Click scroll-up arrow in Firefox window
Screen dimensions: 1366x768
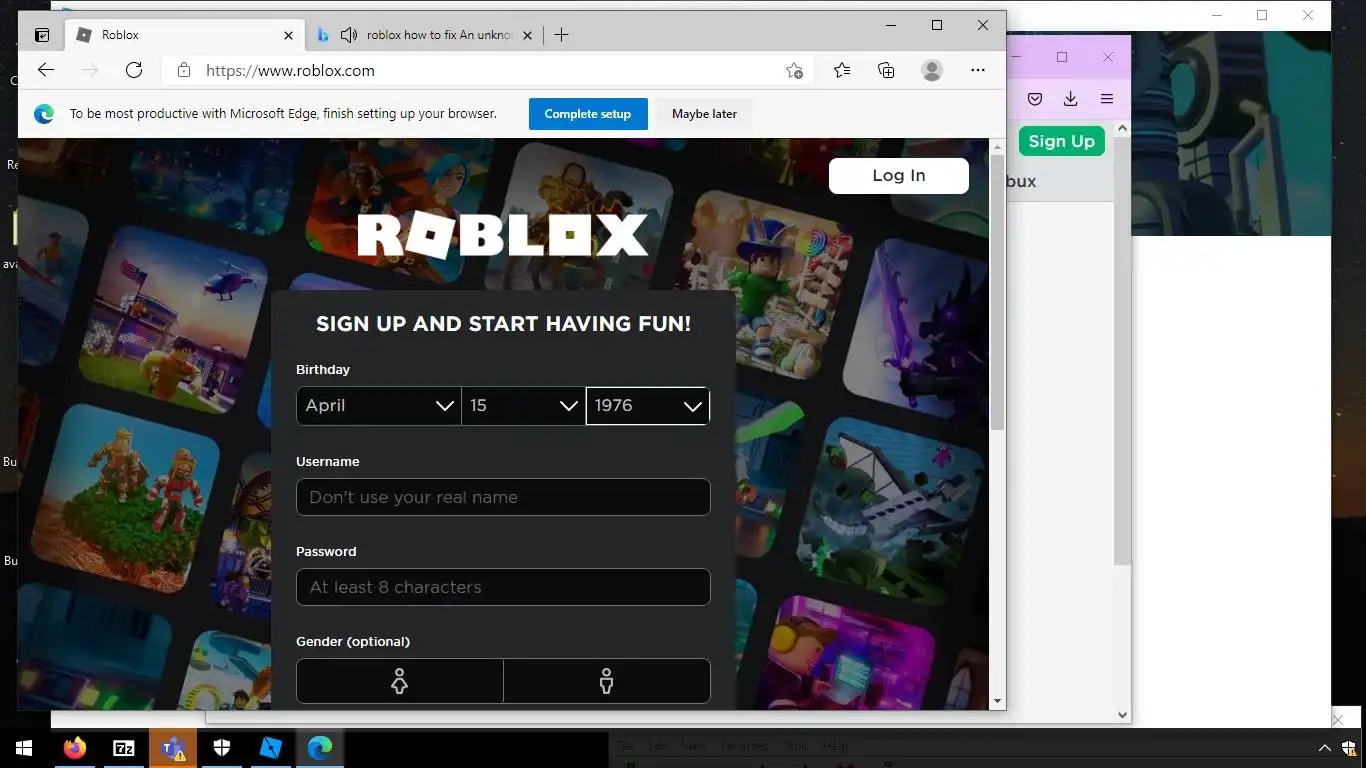tap(1122, 128)
